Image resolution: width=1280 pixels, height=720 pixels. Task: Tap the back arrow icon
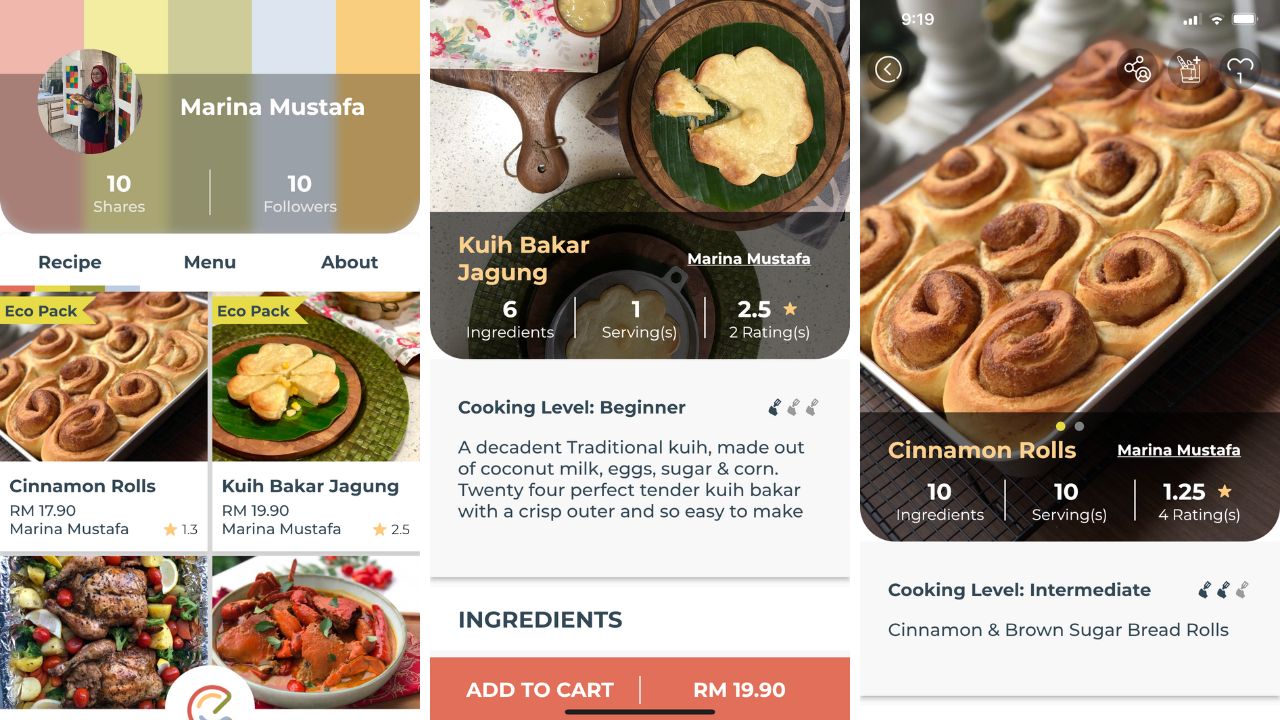pos(888,69)
